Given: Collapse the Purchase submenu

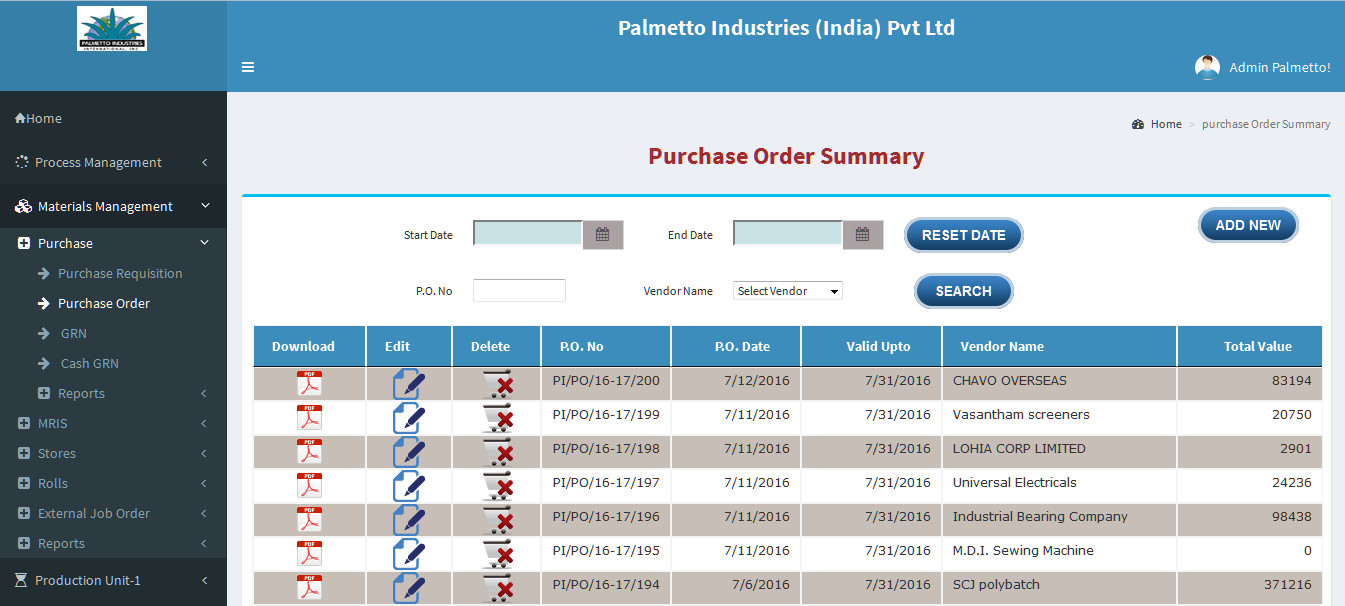Looking at the screenshot, I should coord(113,243).
